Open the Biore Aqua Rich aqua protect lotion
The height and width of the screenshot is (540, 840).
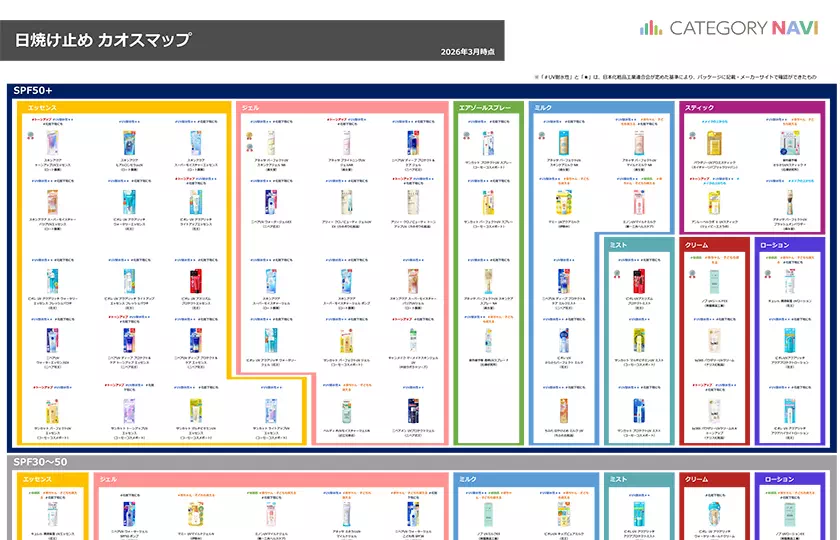(790, 340)
